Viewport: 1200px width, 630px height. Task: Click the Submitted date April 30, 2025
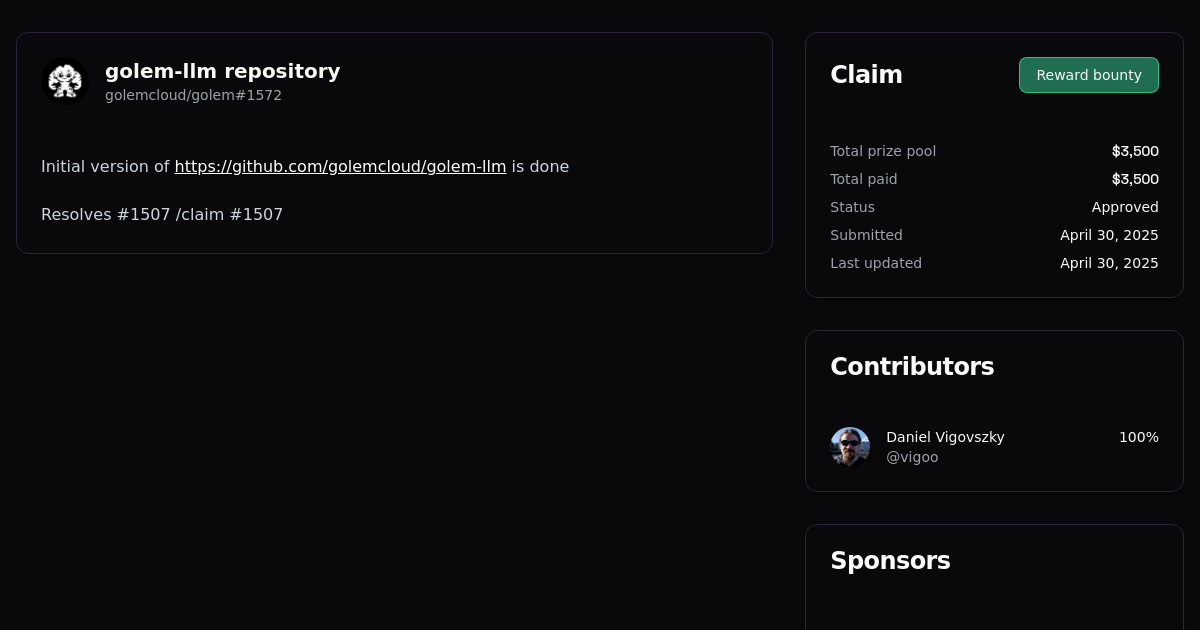pyautogui.click(x=1109, y=235)
